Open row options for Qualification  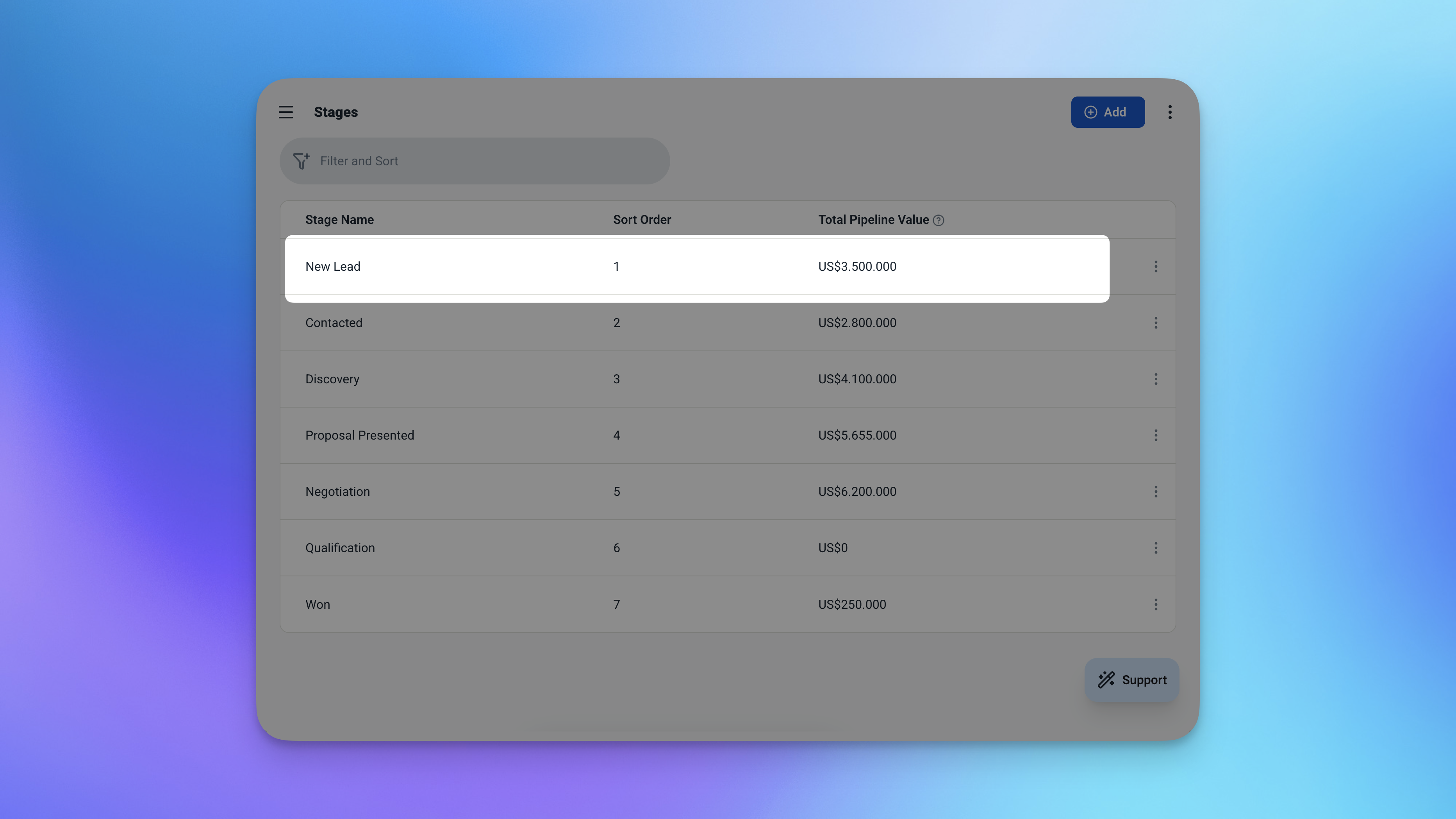[1155, 547]
